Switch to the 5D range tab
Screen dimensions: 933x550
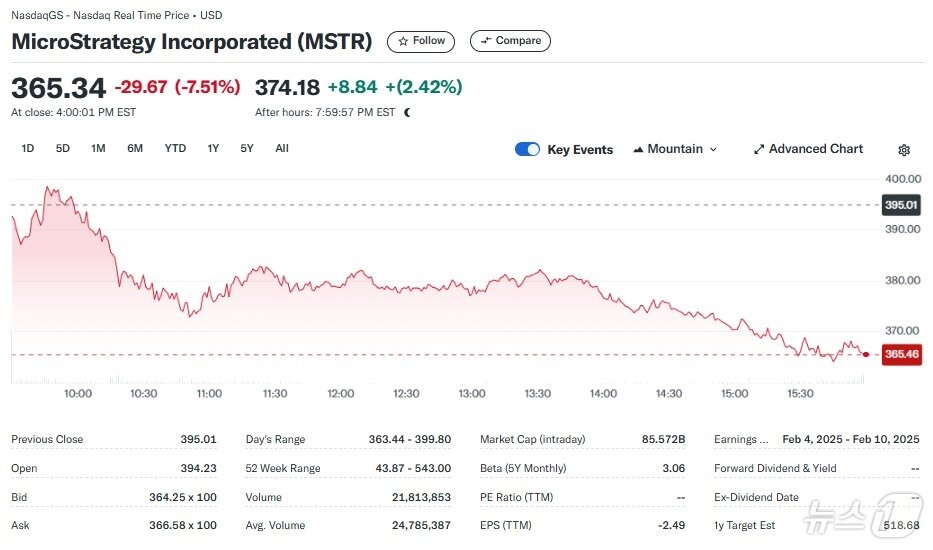[63, 148]
